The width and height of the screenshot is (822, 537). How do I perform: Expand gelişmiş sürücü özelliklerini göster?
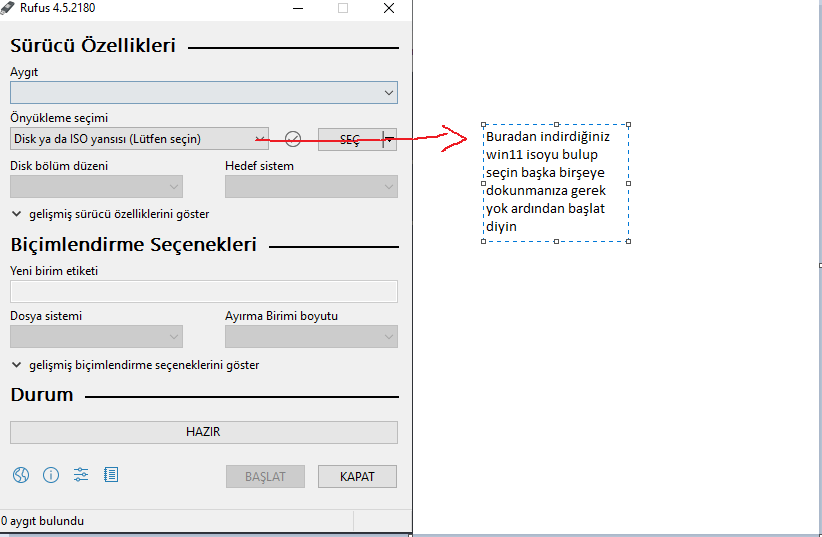110,214
